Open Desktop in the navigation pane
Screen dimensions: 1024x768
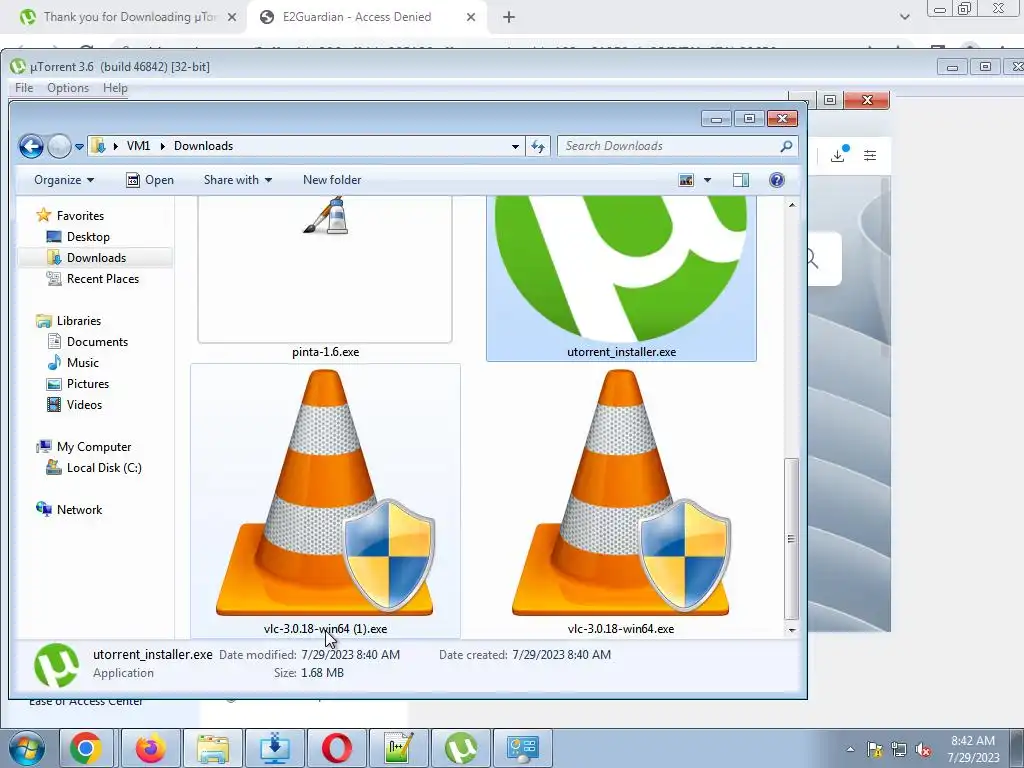[x=88, y=236]
